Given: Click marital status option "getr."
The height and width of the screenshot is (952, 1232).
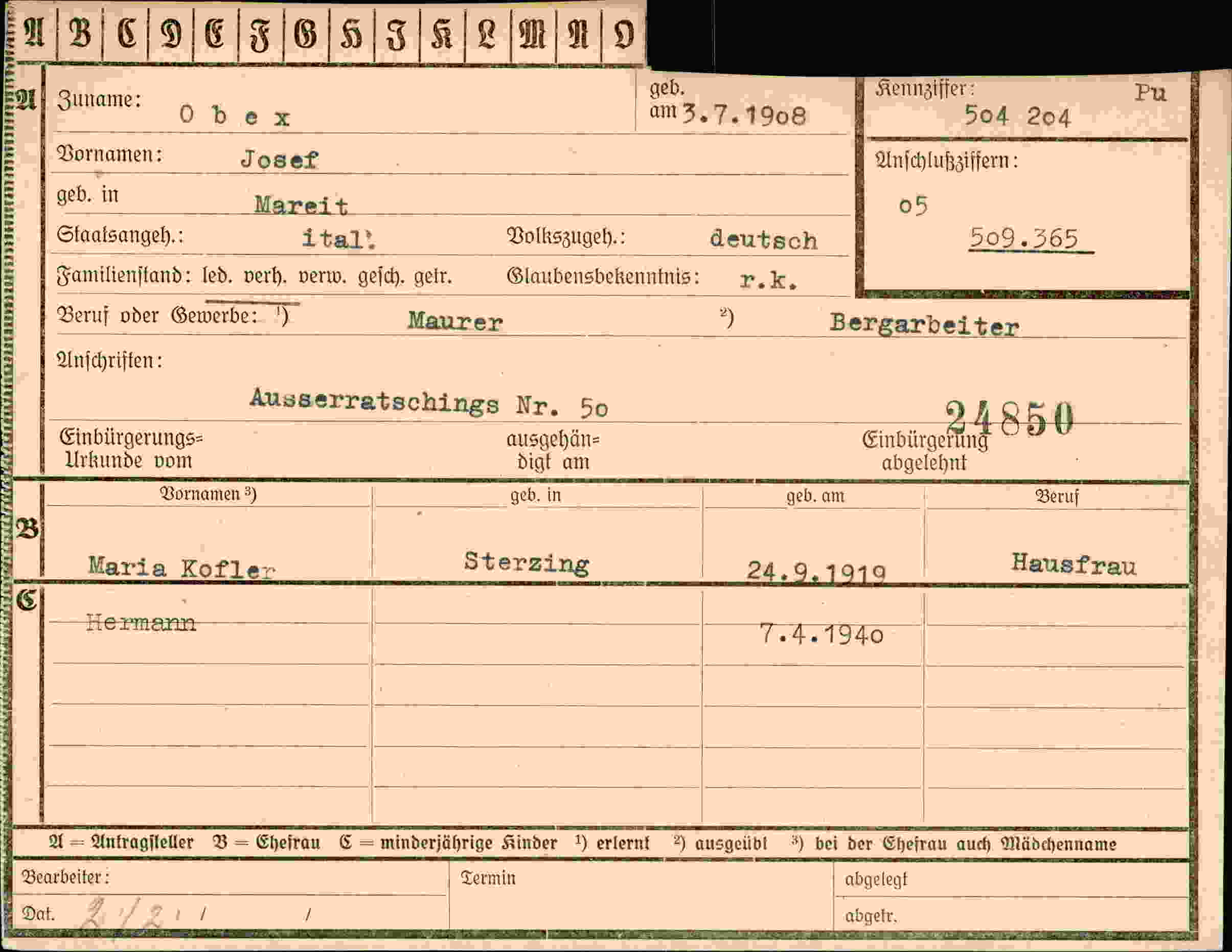Looking at the screenshot, I should click(x=433, y=277).
